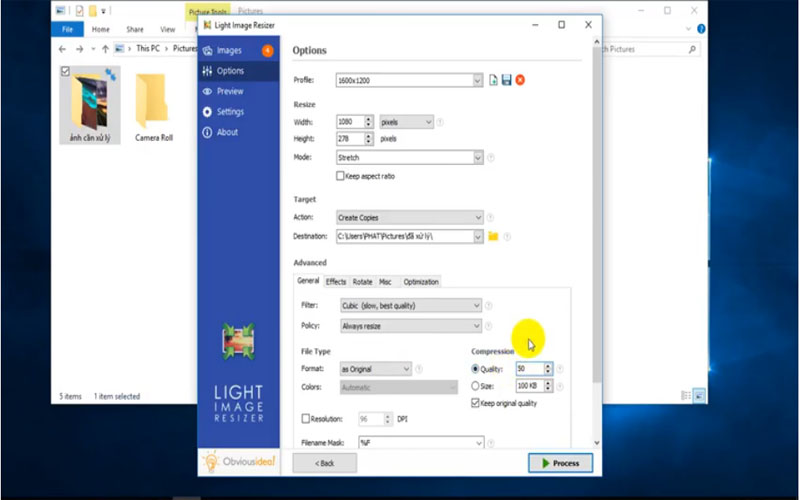Image resolution: width=800 pixels, height=500 pixels.
Task: Open Explorer Share ribbon tab
Action: pyautogui.click(x=135, y=30)
